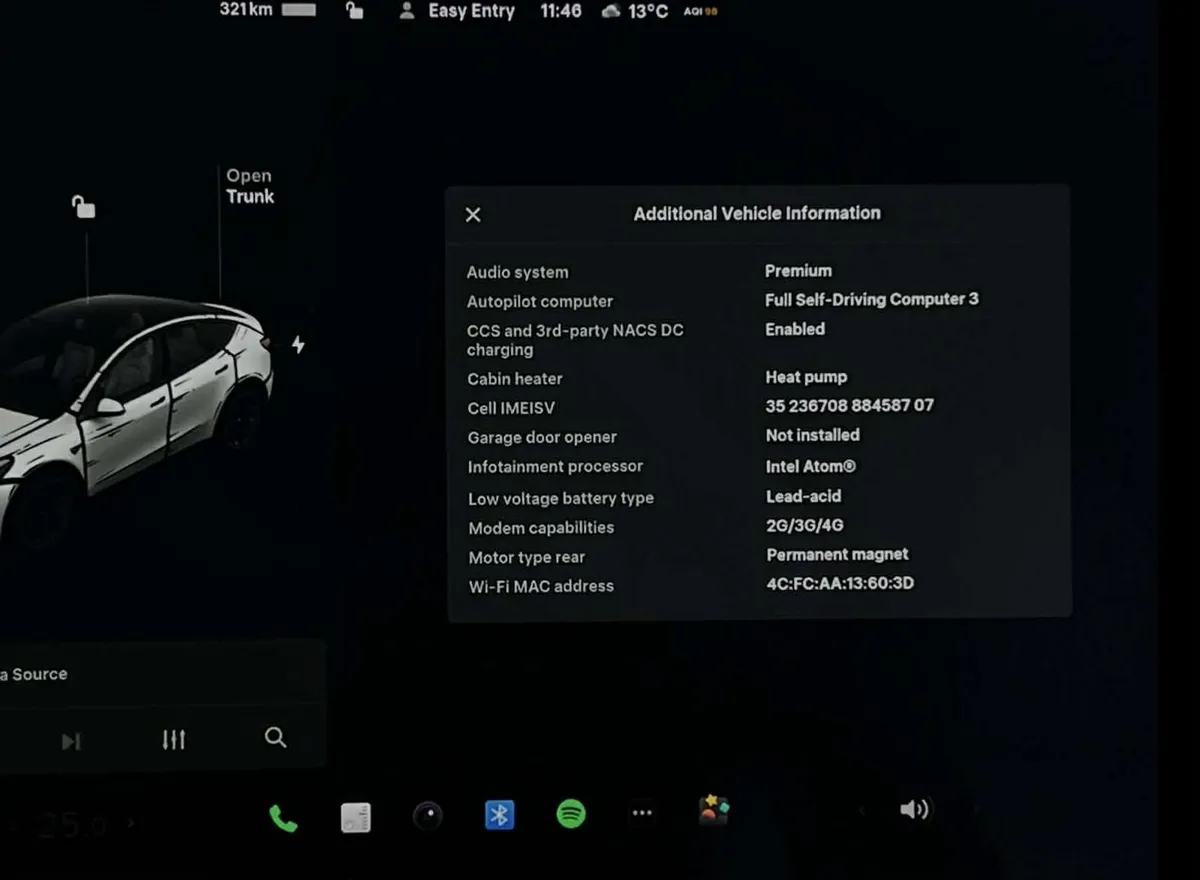Open the Easy Entry driver profile menu
Image resolution: width=1200 pixels, height=880 pixels.
[x=458, y=12]
